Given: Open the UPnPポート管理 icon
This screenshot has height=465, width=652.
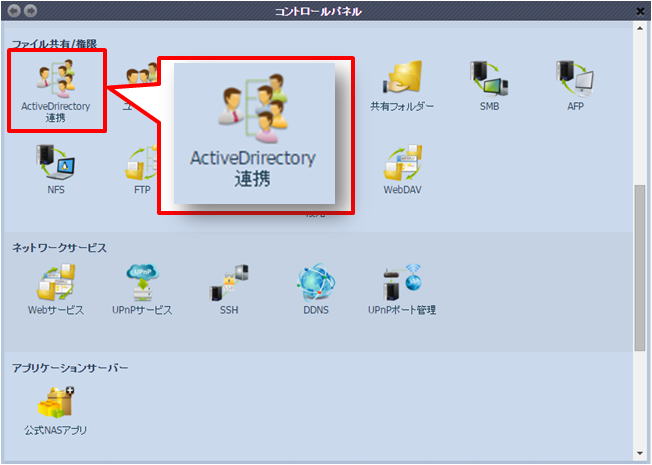Looking at the screenshot, I should [402, 290].
